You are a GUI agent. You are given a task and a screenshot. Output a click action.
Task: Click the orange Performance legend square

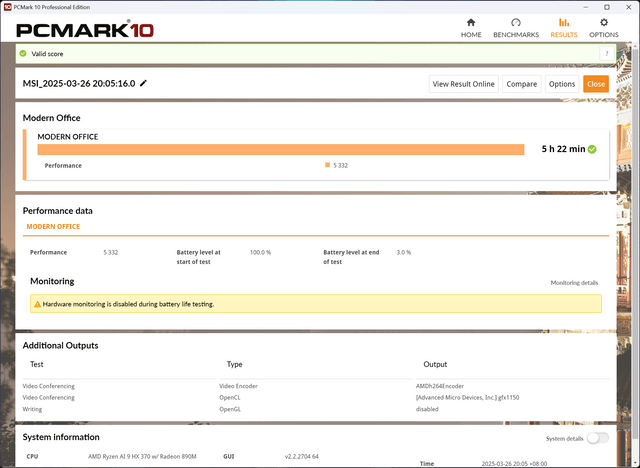(327, 165)
